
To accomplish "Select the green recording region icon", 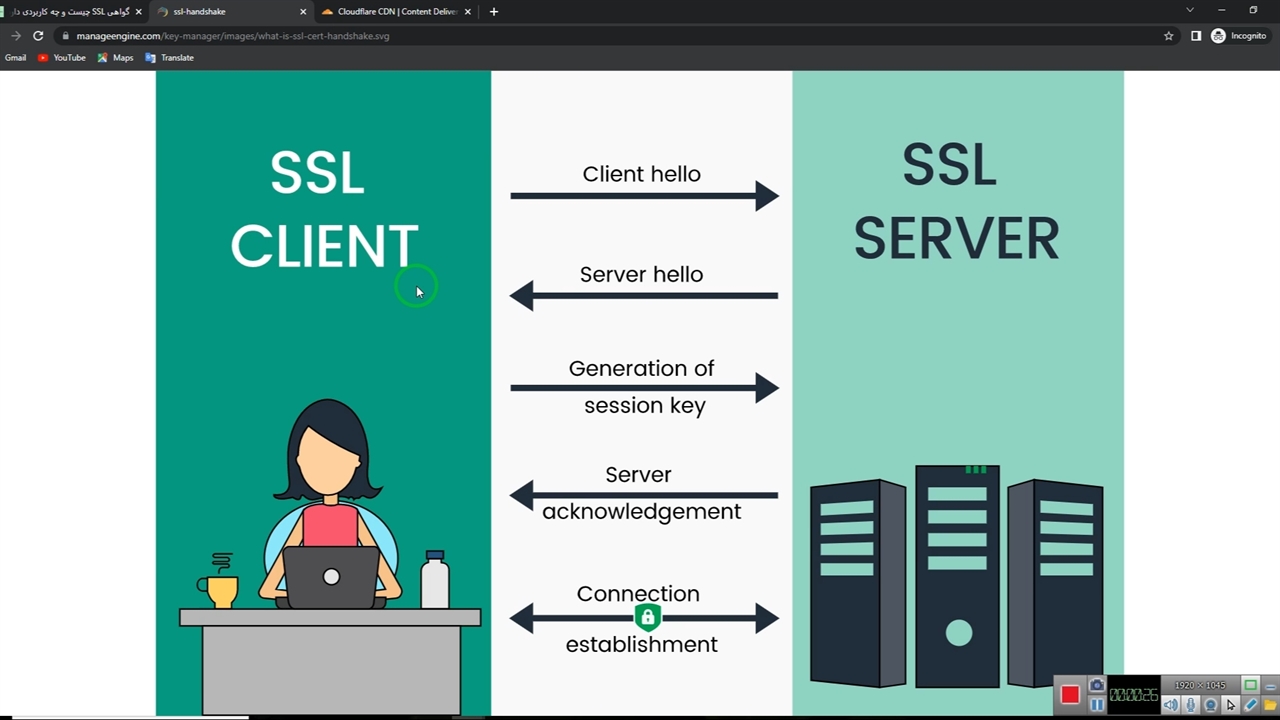I will (x=1250, y=686).
